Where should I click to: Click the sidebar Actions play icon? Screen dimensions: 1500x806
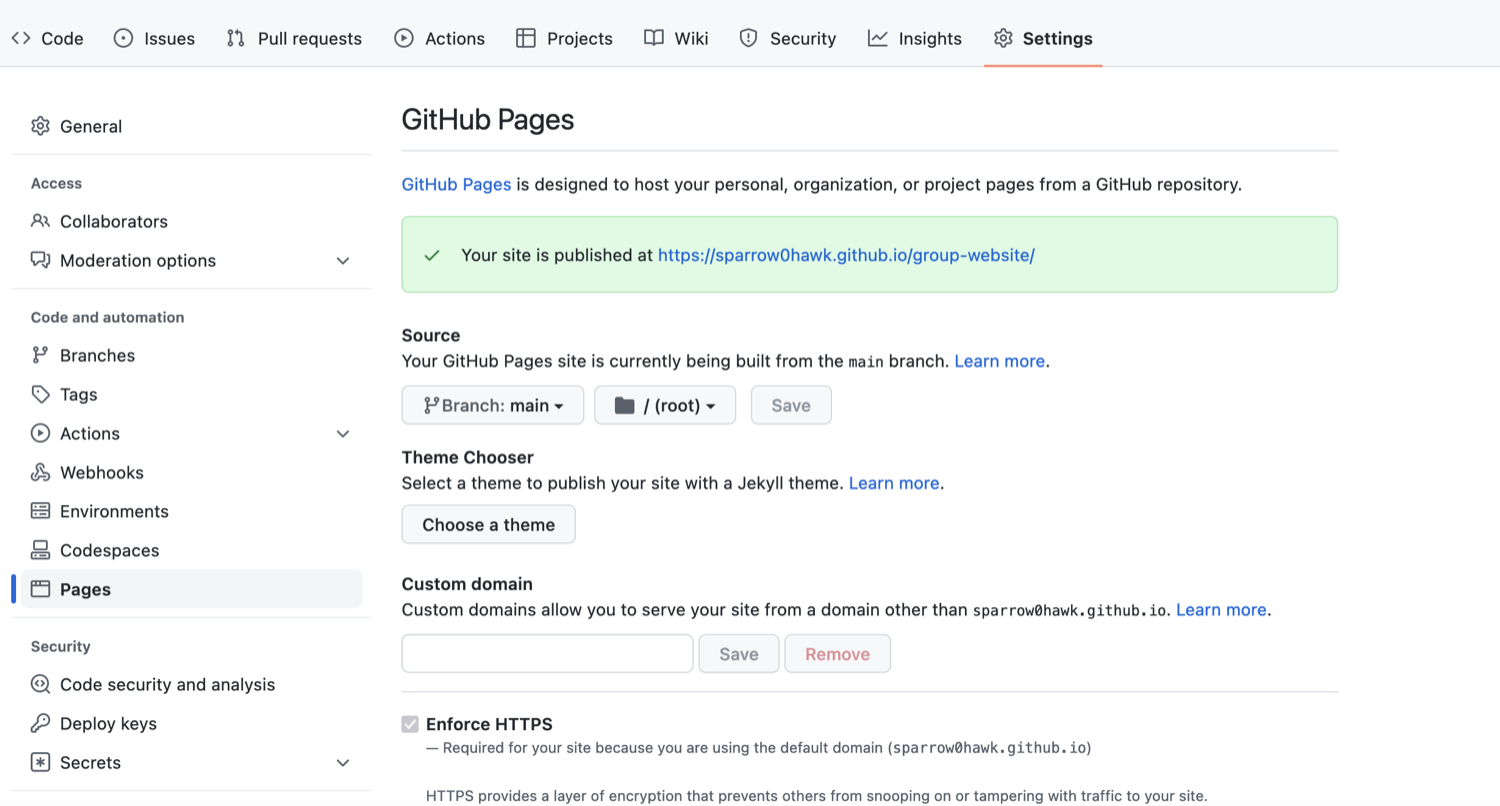(40, 433)
